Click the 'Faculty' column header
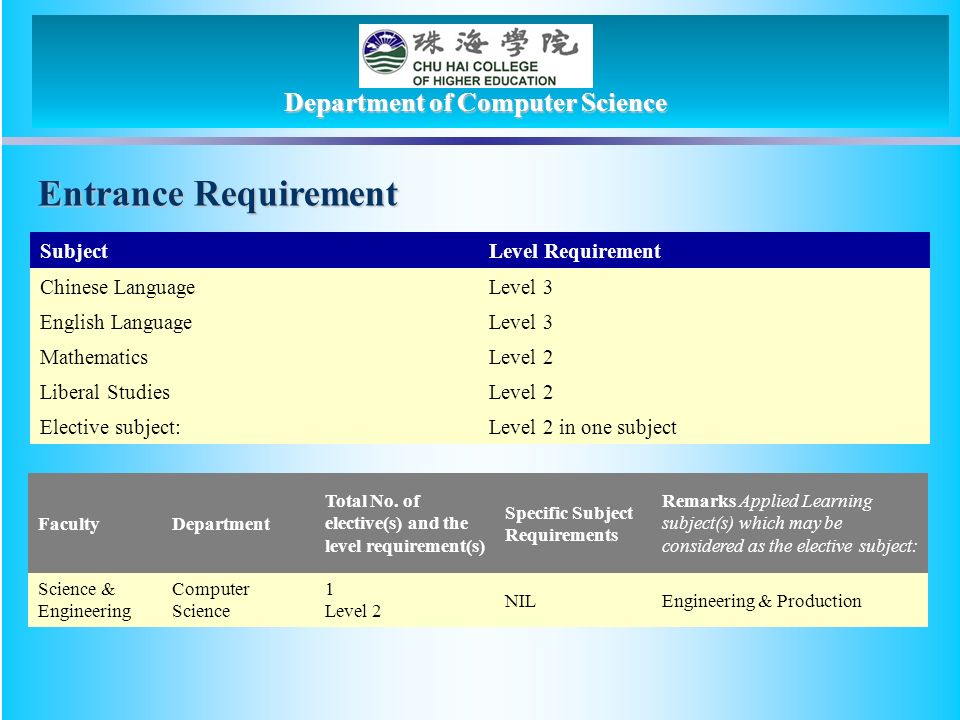Viewport: 960px width, 720px height. pyautogui.click(x=69, y=524)
